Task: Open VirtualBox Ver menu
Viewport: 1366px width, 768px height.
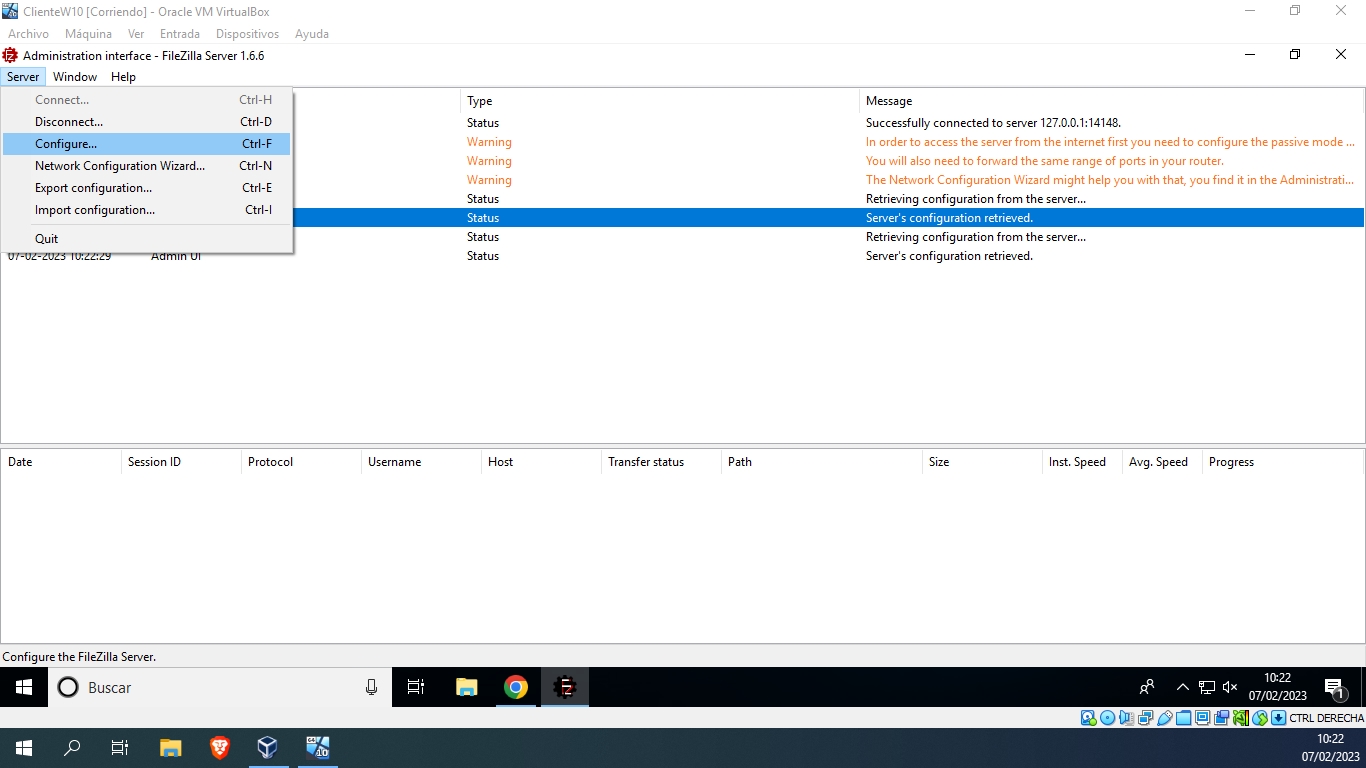Action: (x=136, y=34)
